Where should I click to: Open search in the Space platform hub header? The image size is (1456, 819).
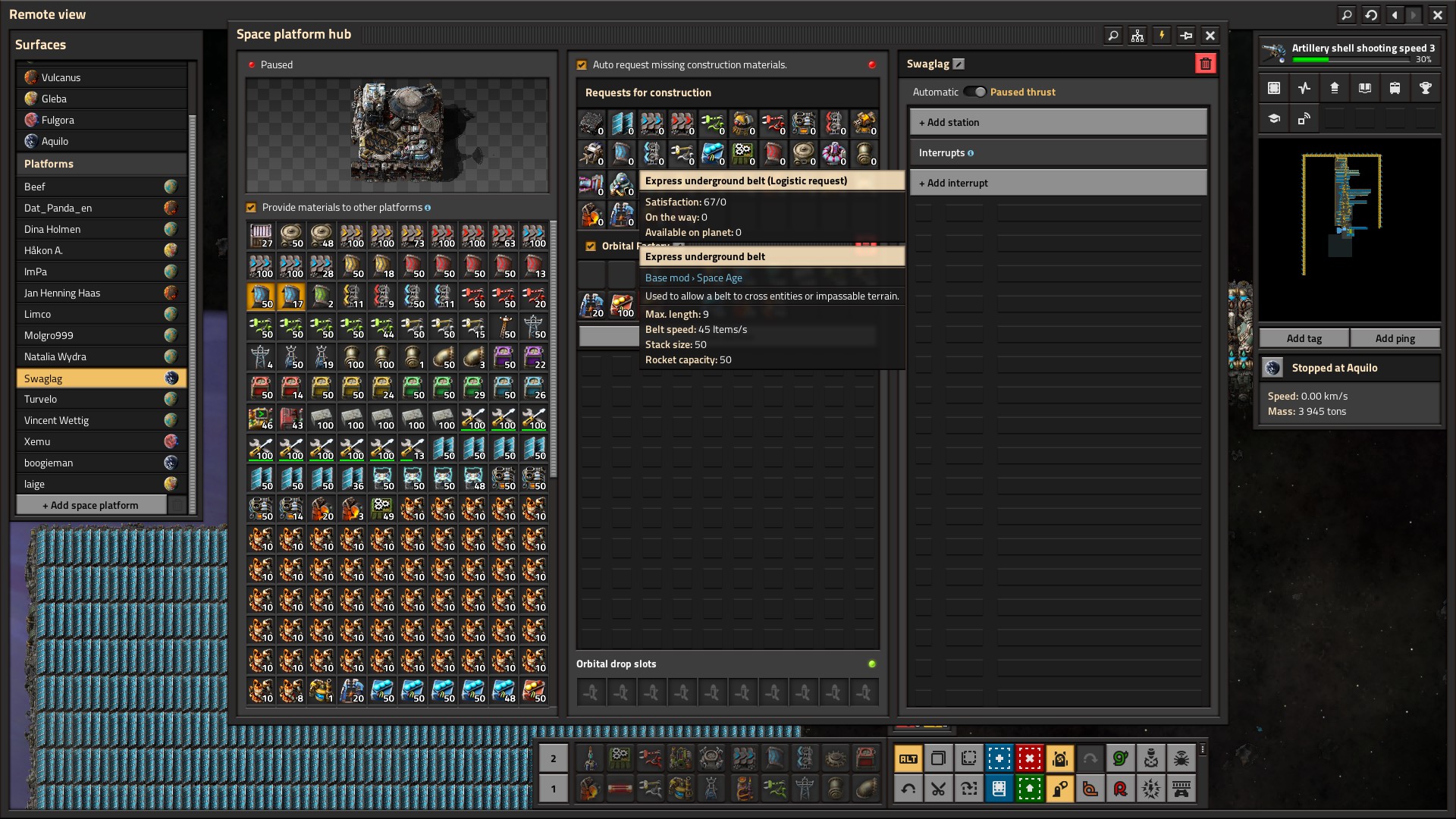coord(1112,35)
